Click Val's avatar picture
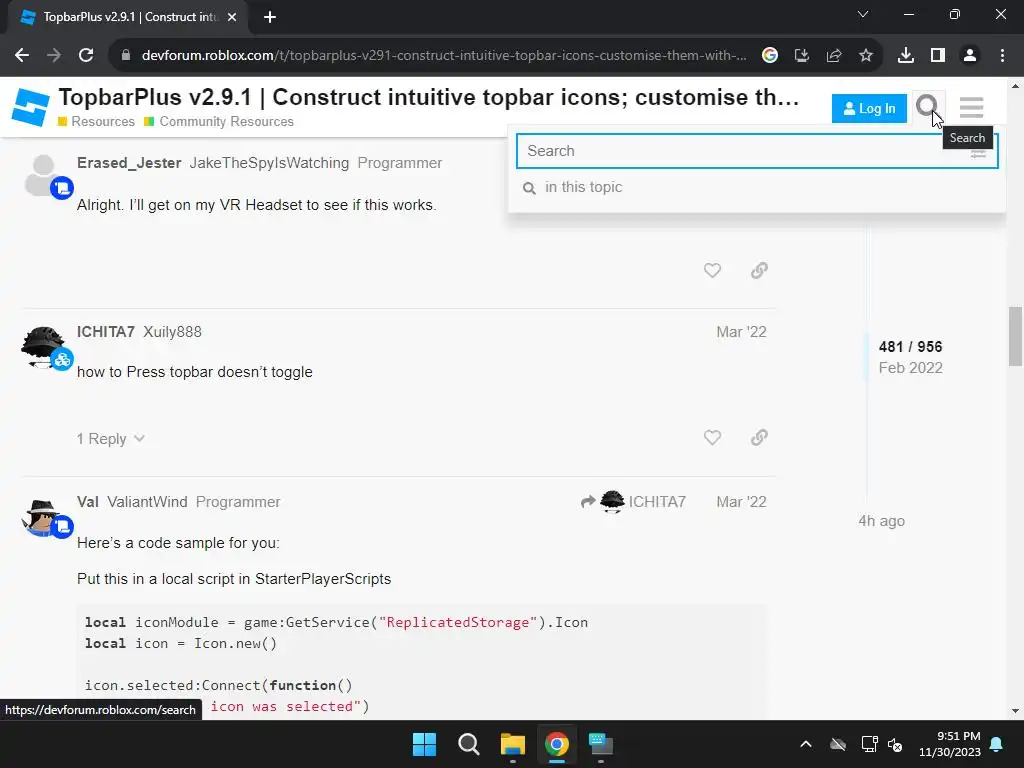 click(42, 517)
